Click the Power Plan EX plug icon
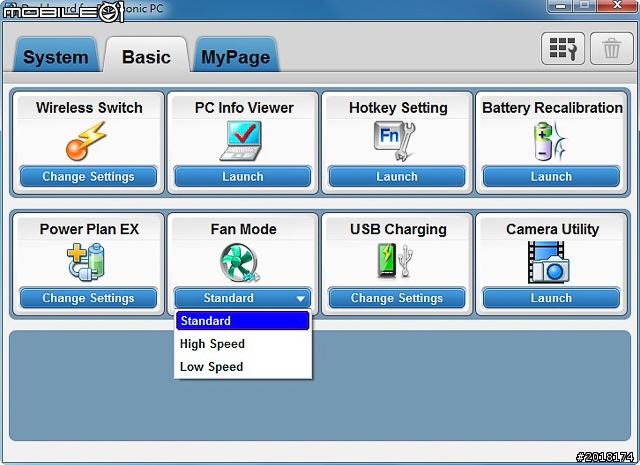 point(86,262)
